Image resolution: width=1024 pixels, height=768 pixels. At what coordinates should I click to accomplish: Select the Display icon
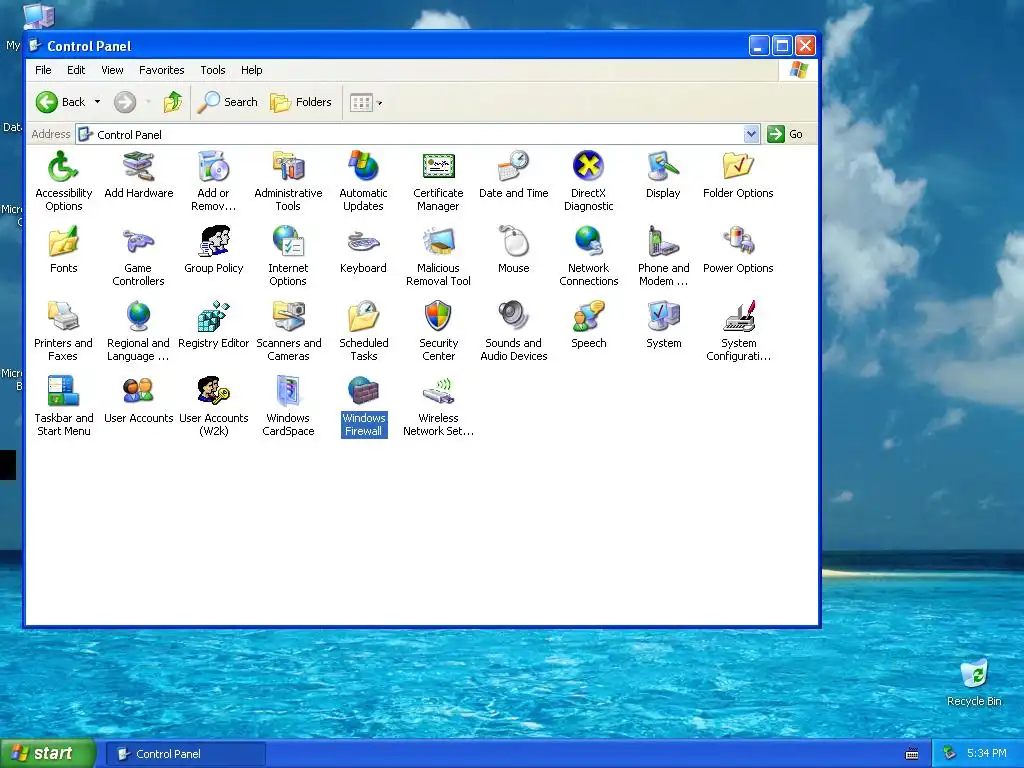coord(664,175)
